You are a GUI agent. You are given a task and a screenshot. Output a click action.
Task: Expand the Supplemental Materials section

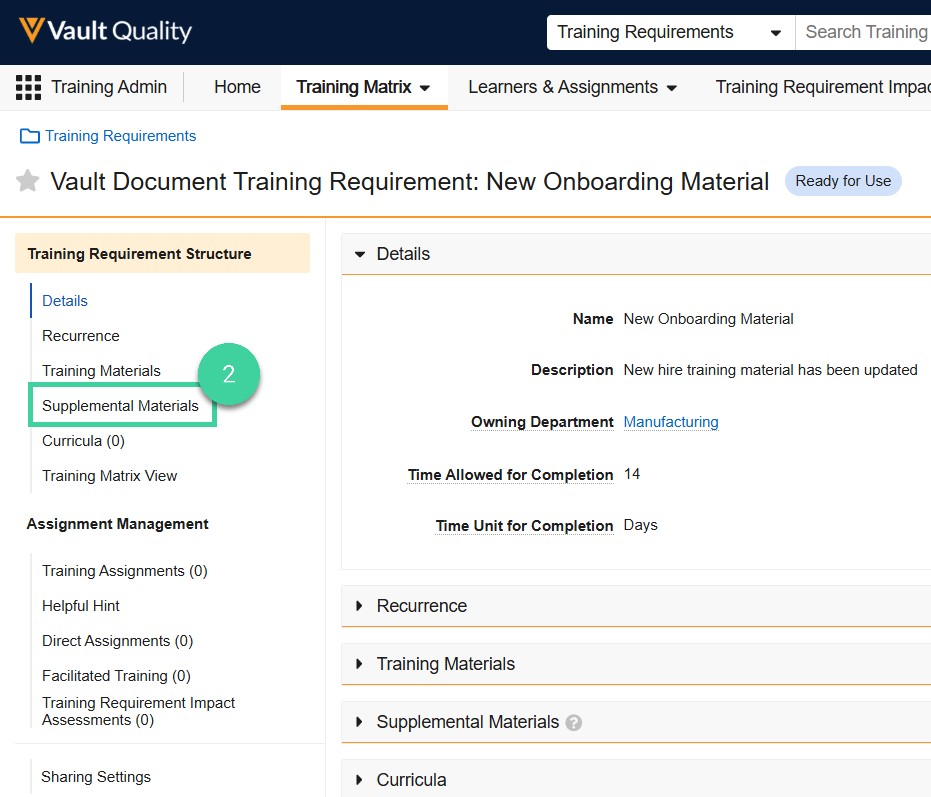coord(359,722)
